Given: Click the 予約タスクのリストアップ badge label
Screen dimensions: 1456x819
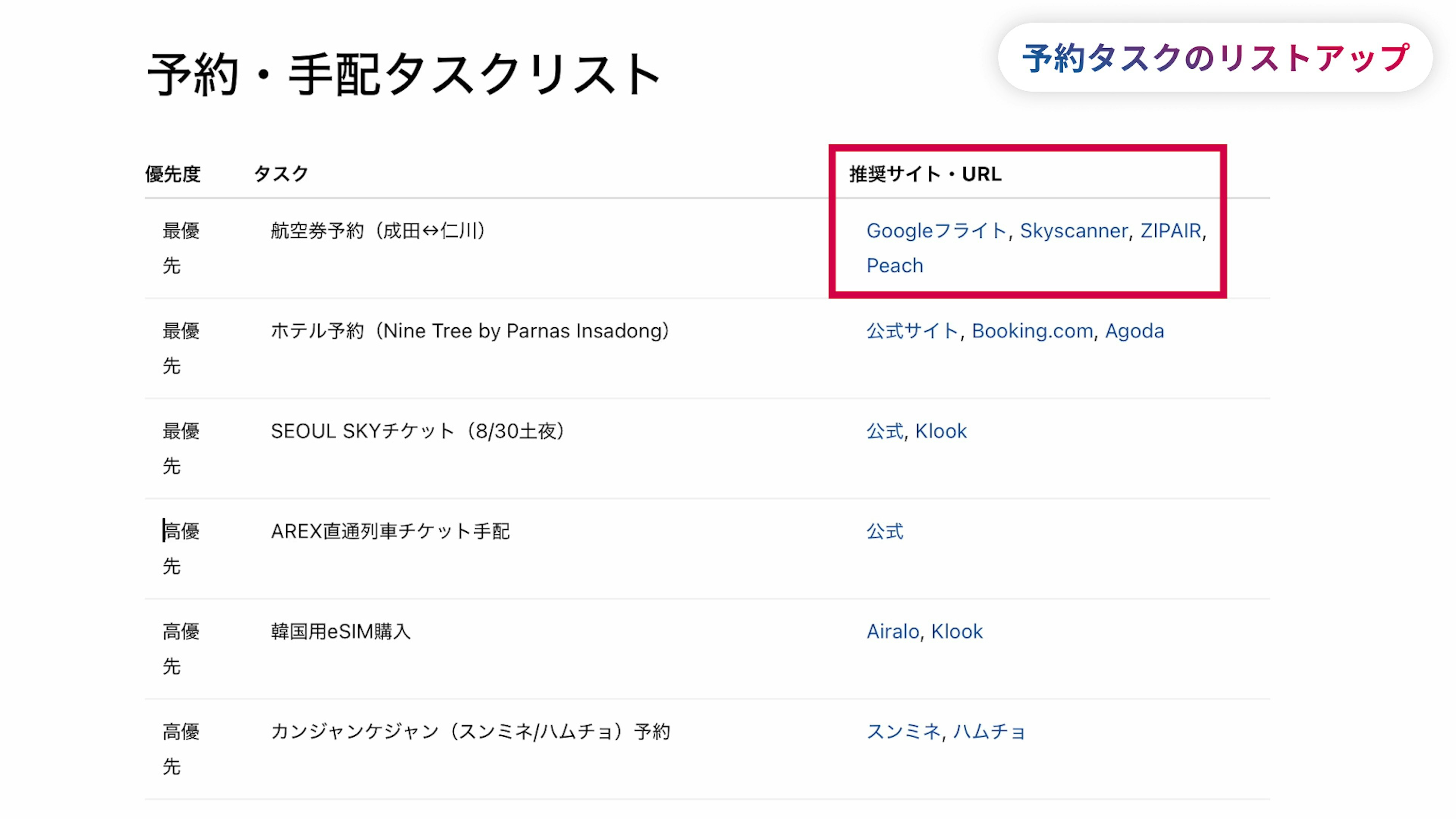Looking at the screenshot, I should (1215, 58).
